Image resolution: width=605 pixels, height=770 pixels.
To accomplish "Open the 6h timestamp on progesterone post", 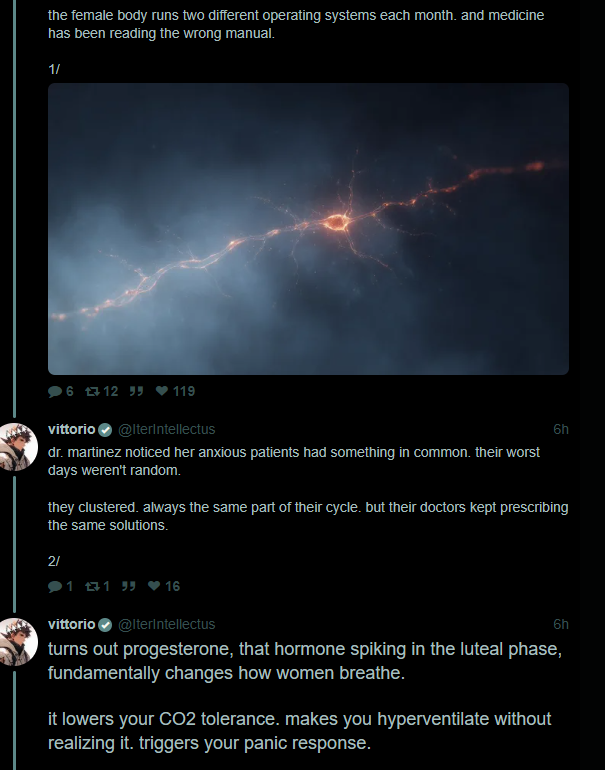I will [561, 625].
